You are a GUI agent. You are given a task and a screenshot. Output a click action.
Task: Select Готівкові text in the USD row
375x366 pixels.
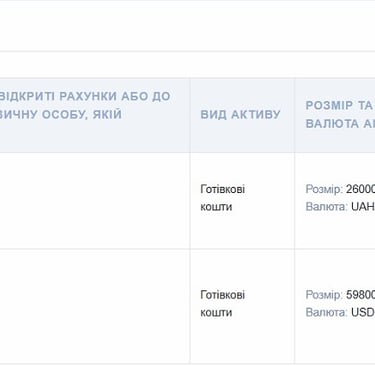[x=223, y=295]
